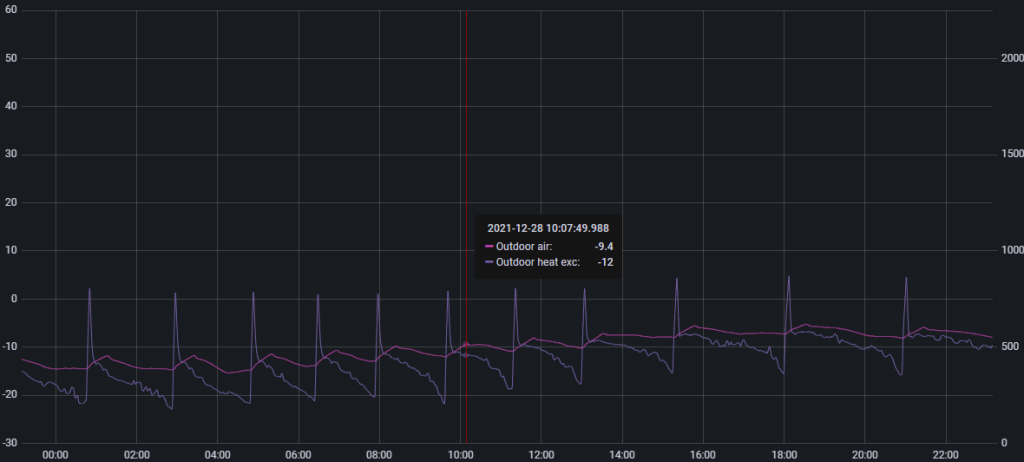Viewport: 1024px width, 462px height.
Task: Select the 22:00 tick label on time axis
Action: click(946, 454)
